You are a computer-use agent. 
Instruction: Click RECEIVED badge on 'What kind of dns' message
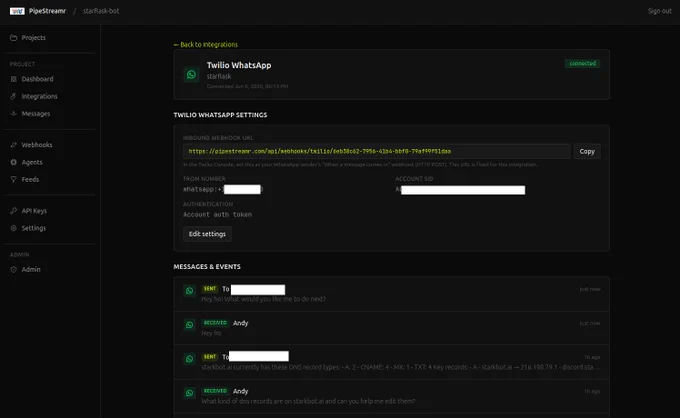tap(215, 391)
